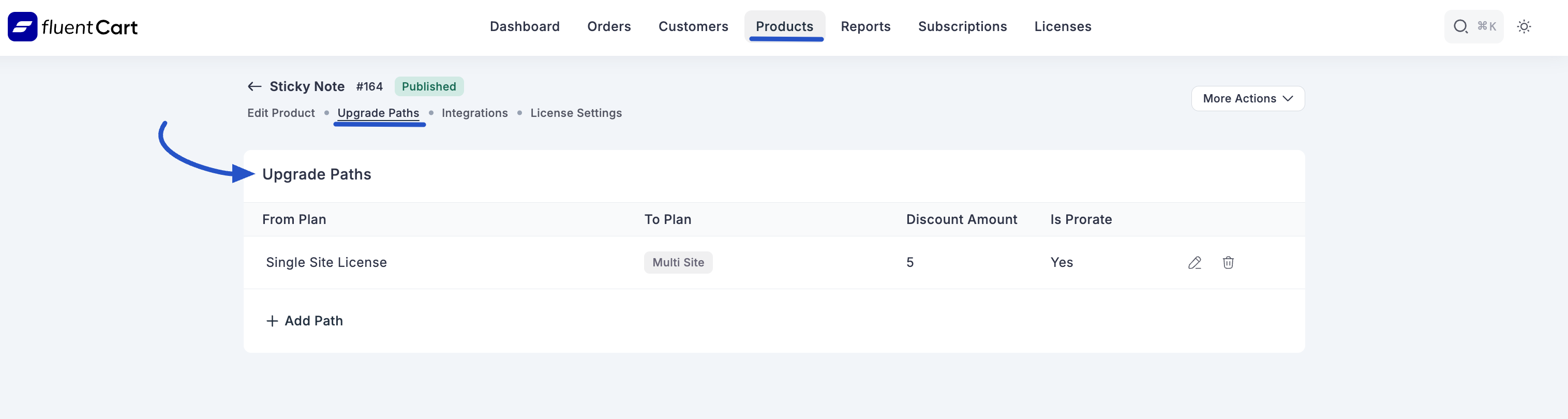The image size is (1568, 419).
Task: Open the Dashboard menu item
Action: click(x=524, y=27)
